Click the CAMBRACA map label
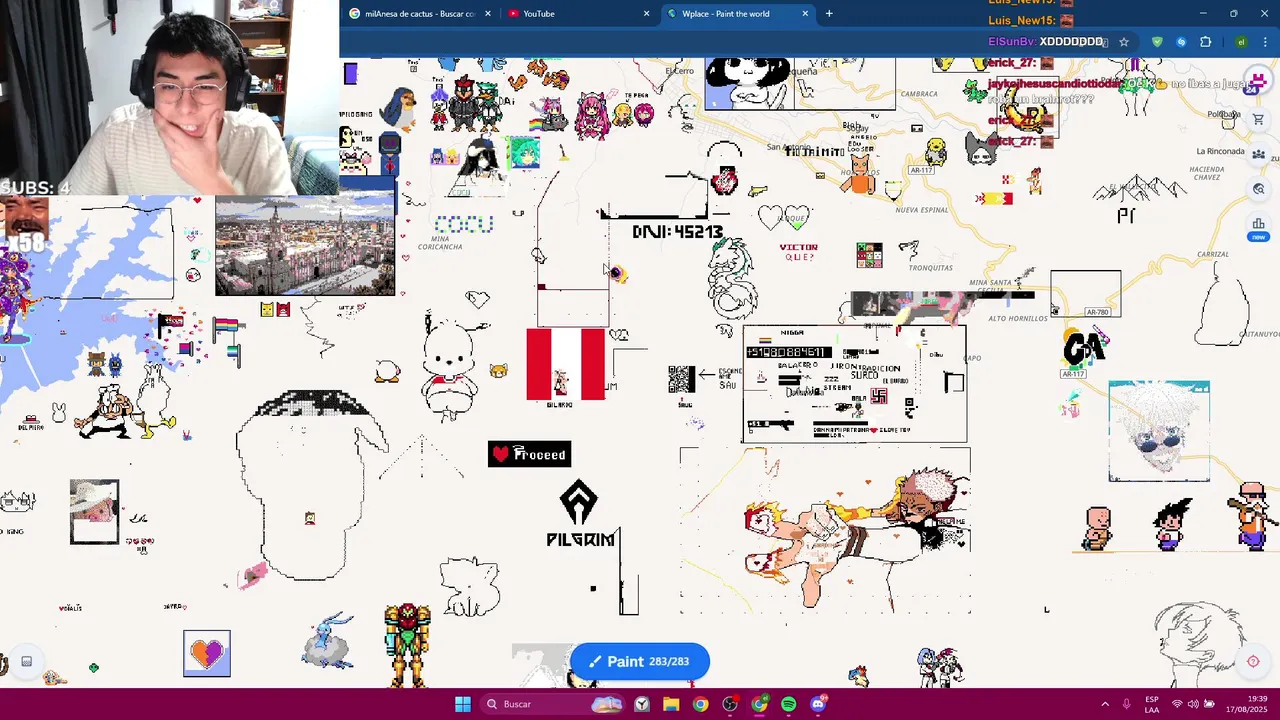Image resolution: width=1280 pixels, height=720 pixels. (x=919, y=94)
